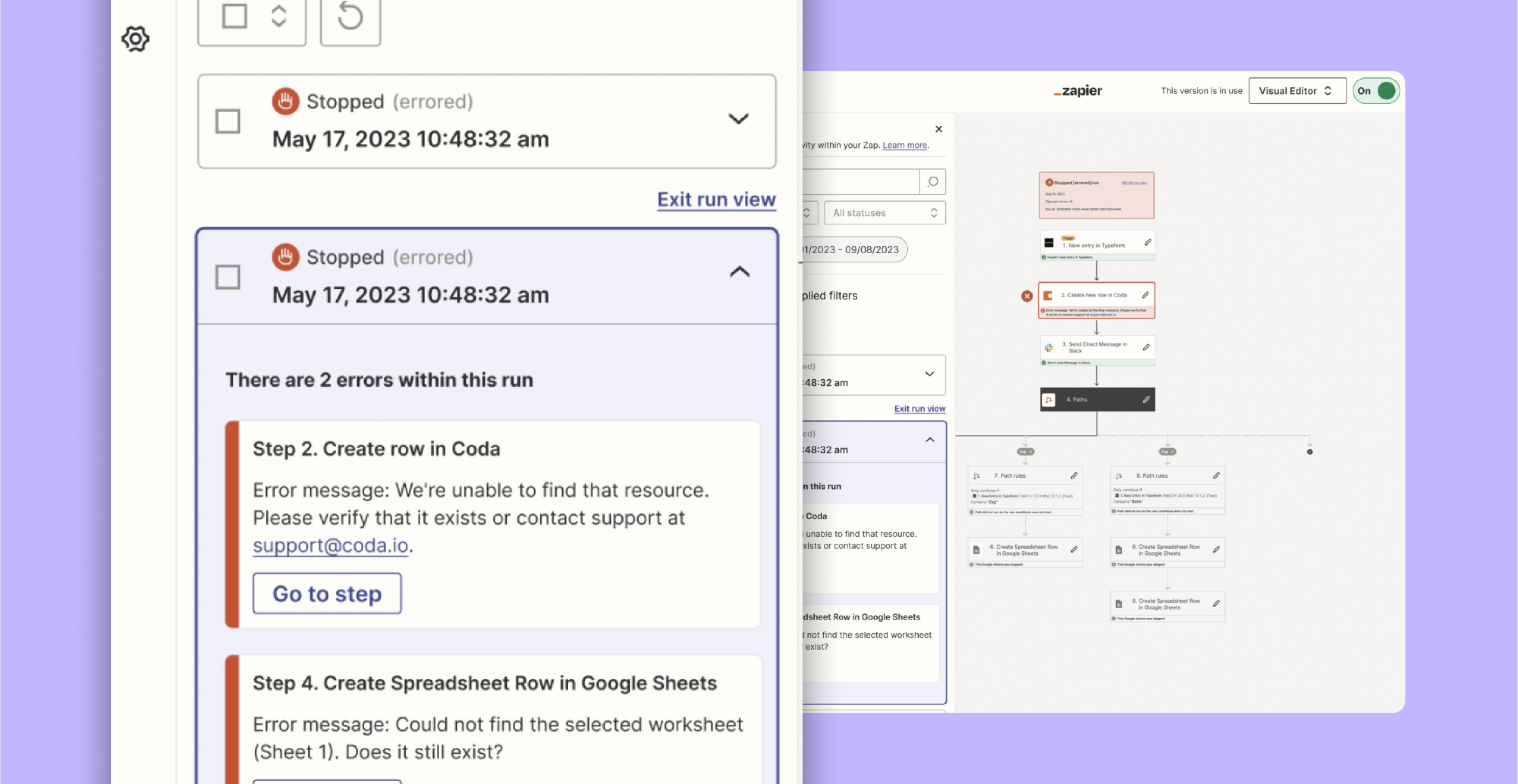This screenshot has width=1518, height=784.
Task: Expand the collapsed Stopped (errored) run card
Action: click(738, 119)
